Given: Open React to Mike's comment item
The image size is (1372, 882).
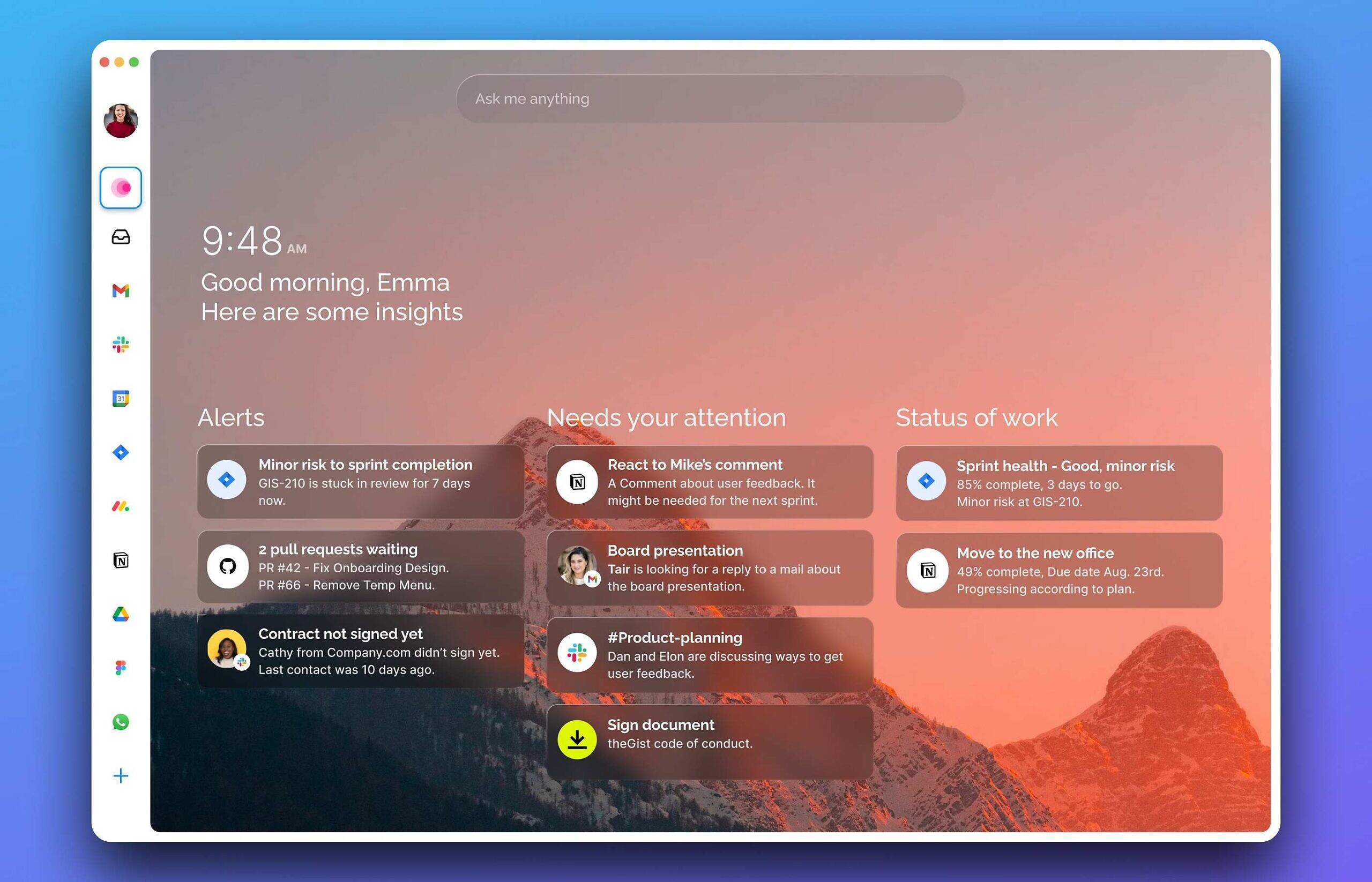Looking at the screenshot, I should click(x=710, y=482).
